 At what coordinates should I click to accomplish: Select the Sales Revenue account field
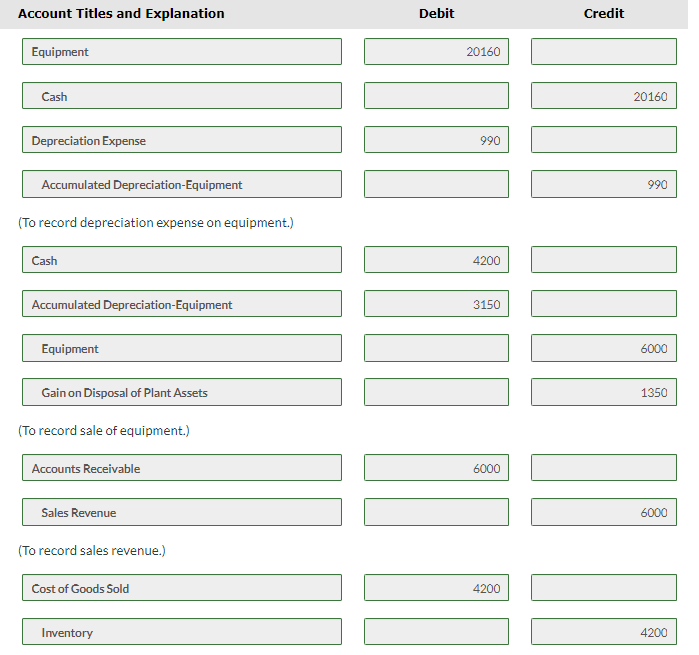182,512
